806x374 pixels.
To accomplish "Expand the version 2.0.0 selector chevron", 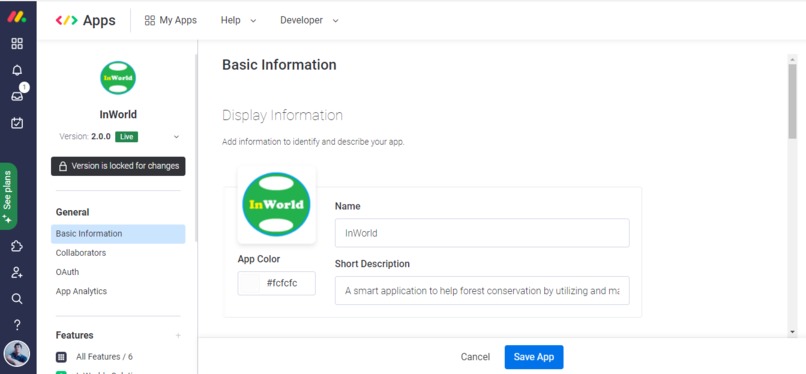I will click(176, 137).
